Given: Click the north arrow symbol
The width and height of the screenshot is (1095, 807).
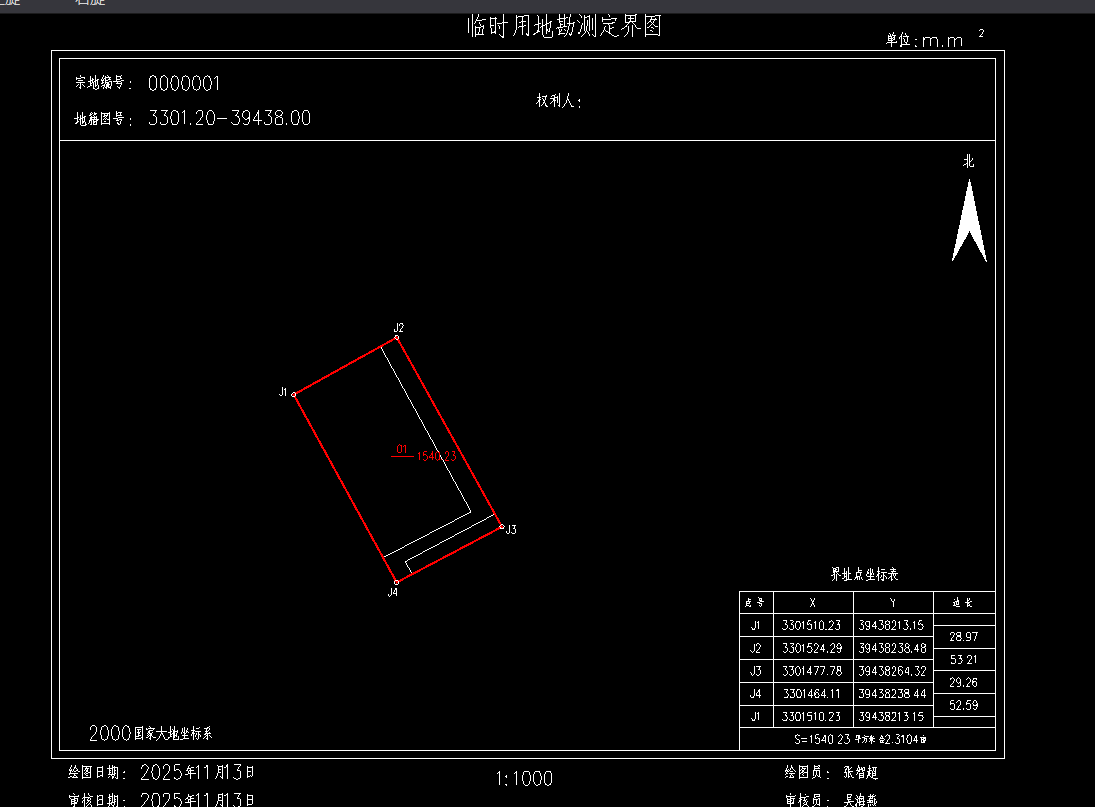Looking at the screenshot, I should (x=968, y=222).
